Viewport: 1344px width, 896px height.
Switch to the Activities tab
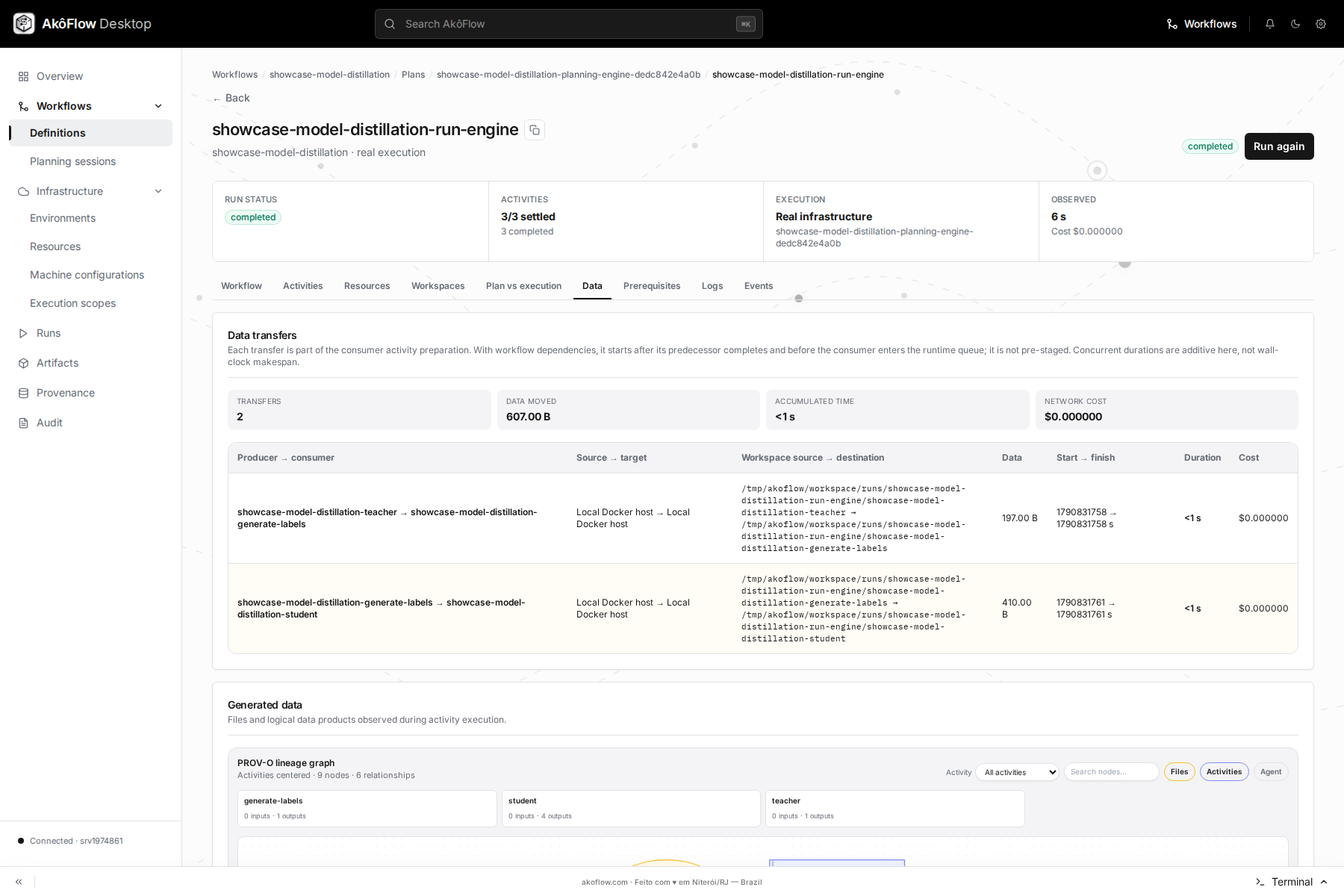tap(303, 286)
